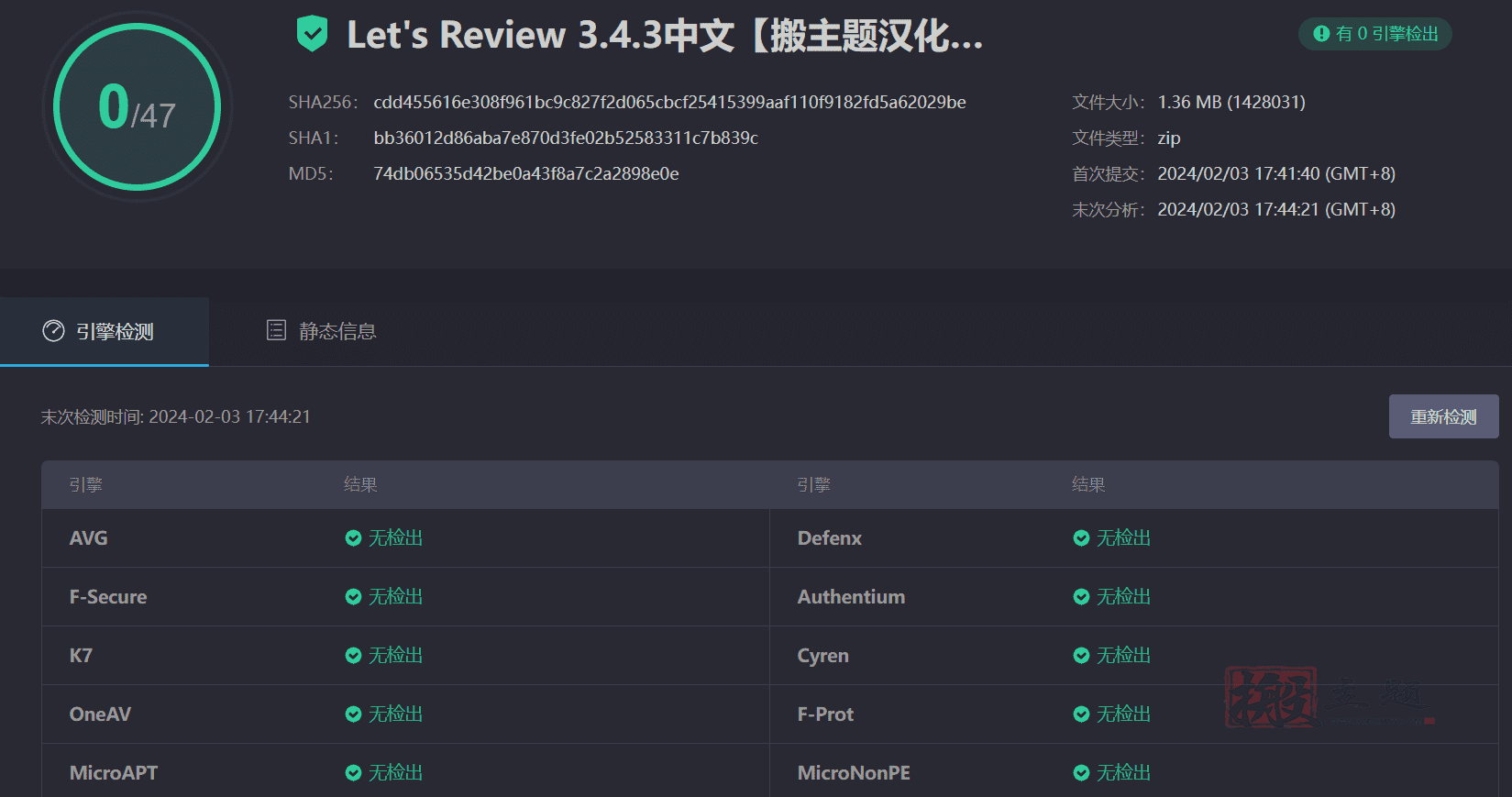Viewport: 1512px width, 797px height.
Task: Click '无检出' result text for Cyren
Action: tap(1124, 656)
